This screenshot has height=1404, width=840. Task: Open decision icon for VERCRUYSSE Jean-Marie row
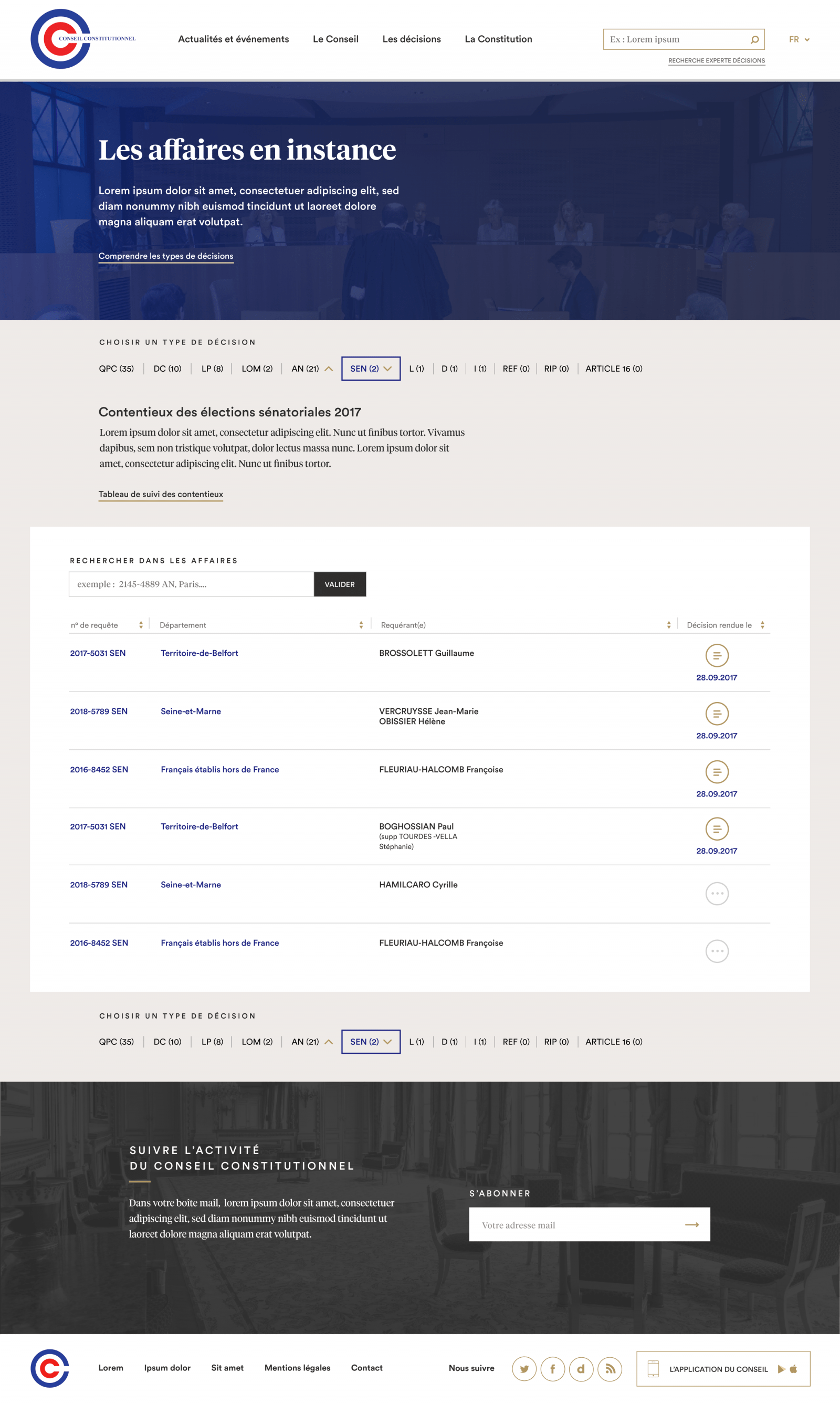[717, 714]
